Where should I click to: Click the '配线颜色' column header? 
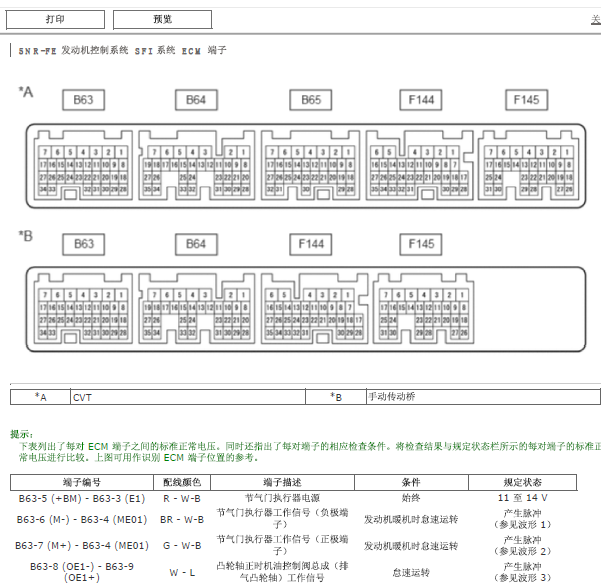coord(182,482)
